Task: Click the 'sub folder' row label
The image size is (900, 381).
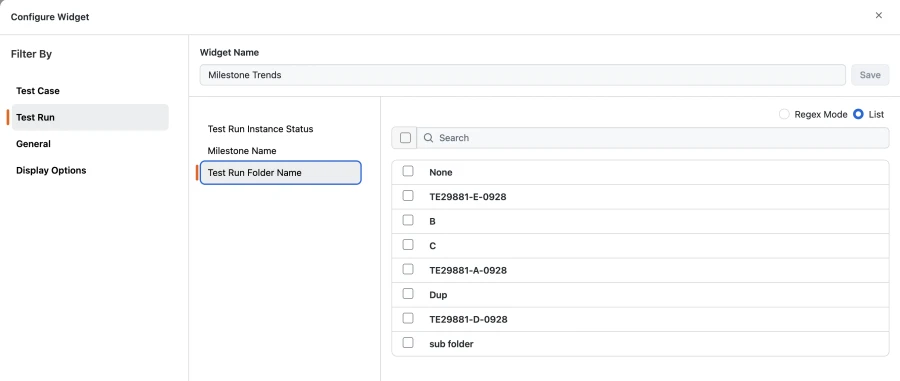Action: tap(451, 344)
